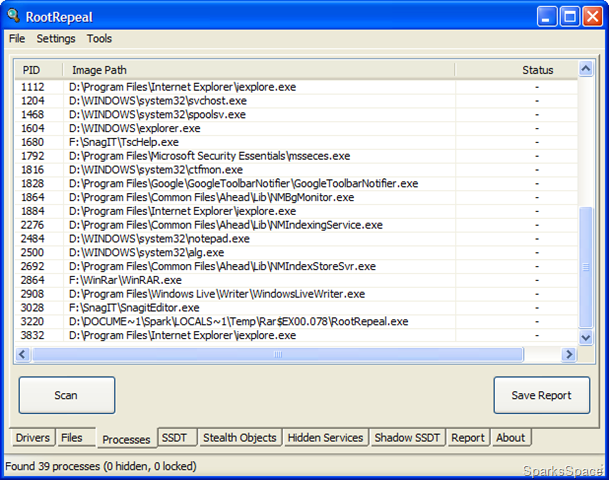Open the Hidden Services tab
The width and height of the screenshot is (609, 480).
(325, 438)
